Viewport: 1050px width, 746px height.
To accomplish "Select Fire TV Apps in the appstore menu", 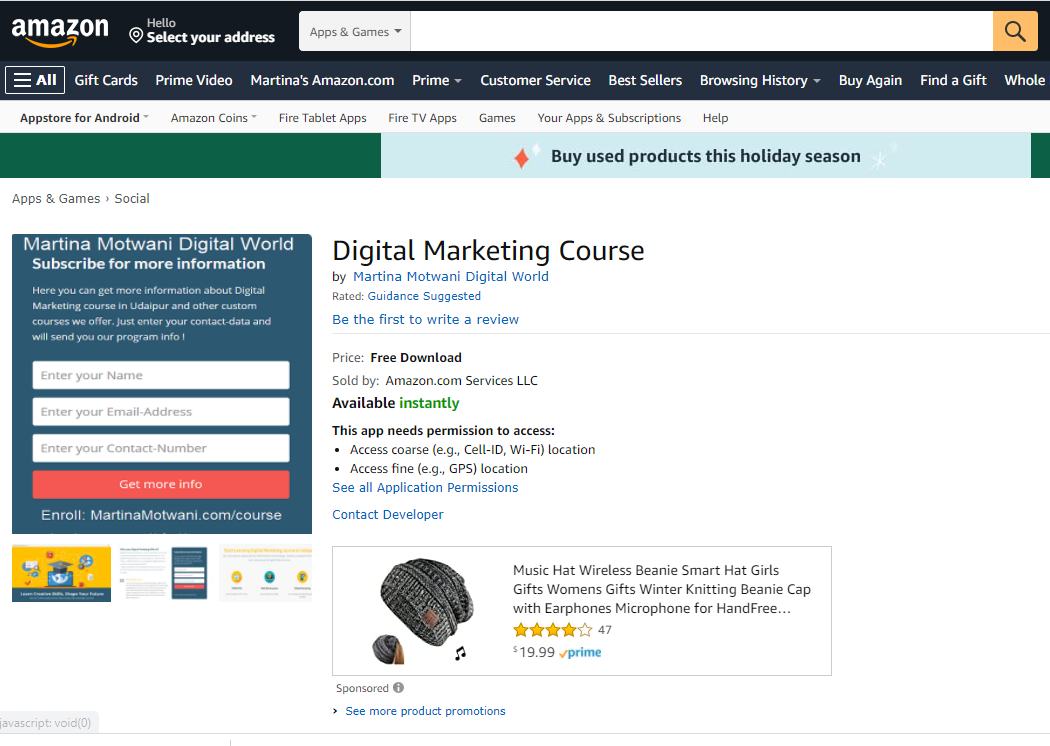I will [x=422, y=117].
